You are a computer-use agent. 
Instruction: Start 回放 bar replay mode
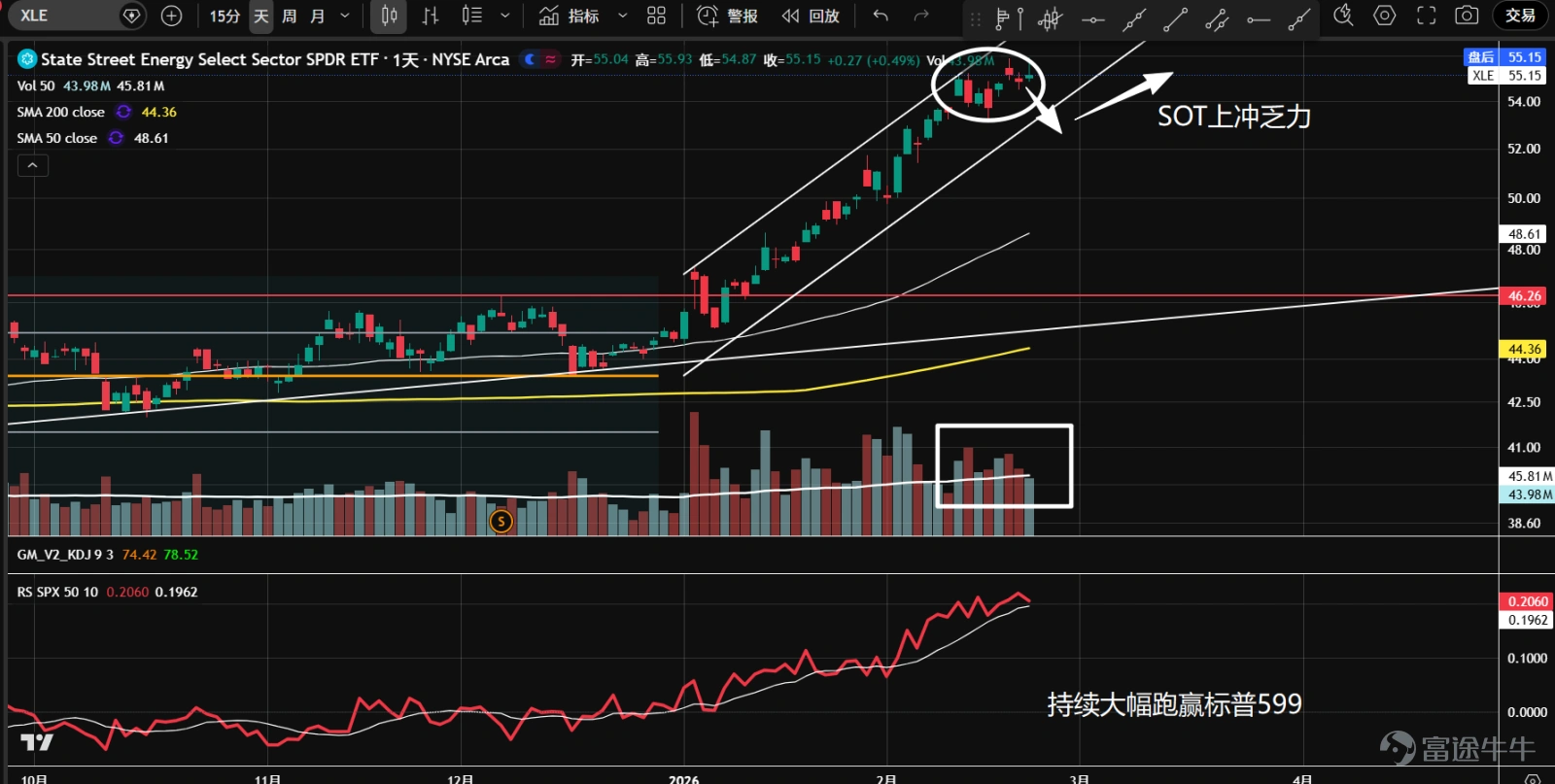point(811,16)
